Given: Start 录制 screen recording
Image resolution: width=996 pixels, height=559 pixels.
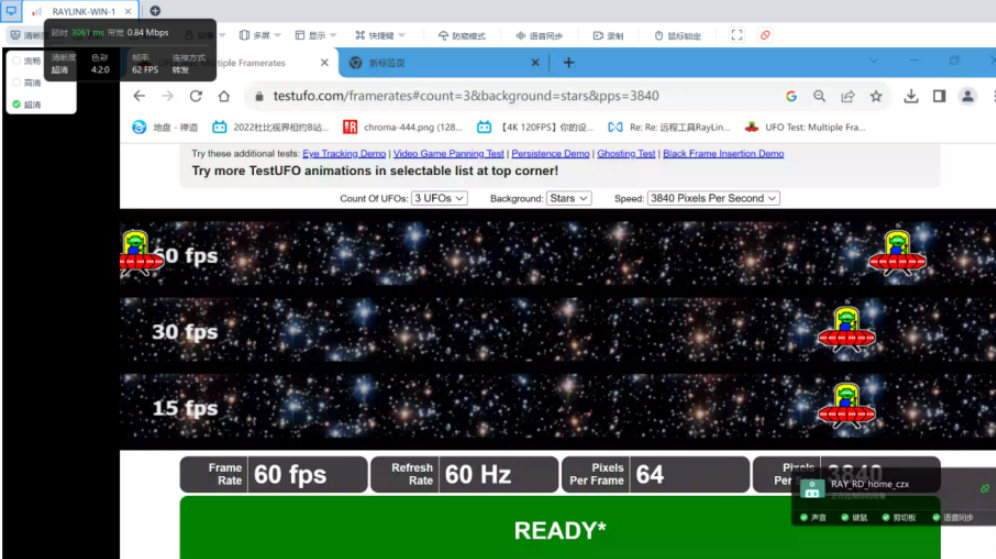Looking at the screenshot, I should click(608, 36).
